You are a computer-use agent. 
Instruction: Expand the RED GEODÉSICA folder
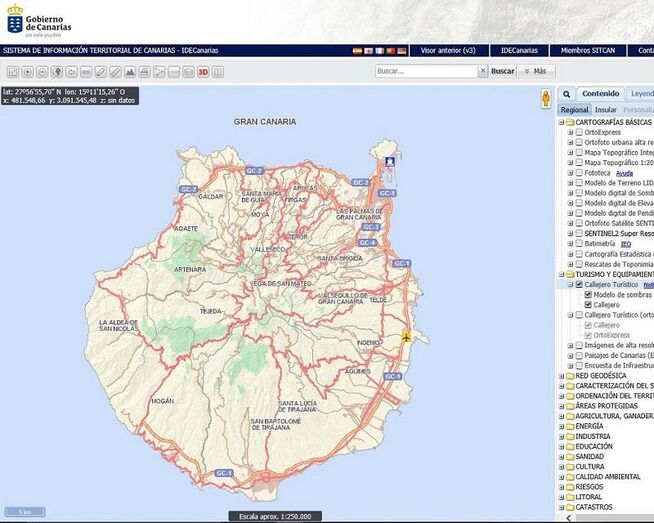tap(561, 376)
